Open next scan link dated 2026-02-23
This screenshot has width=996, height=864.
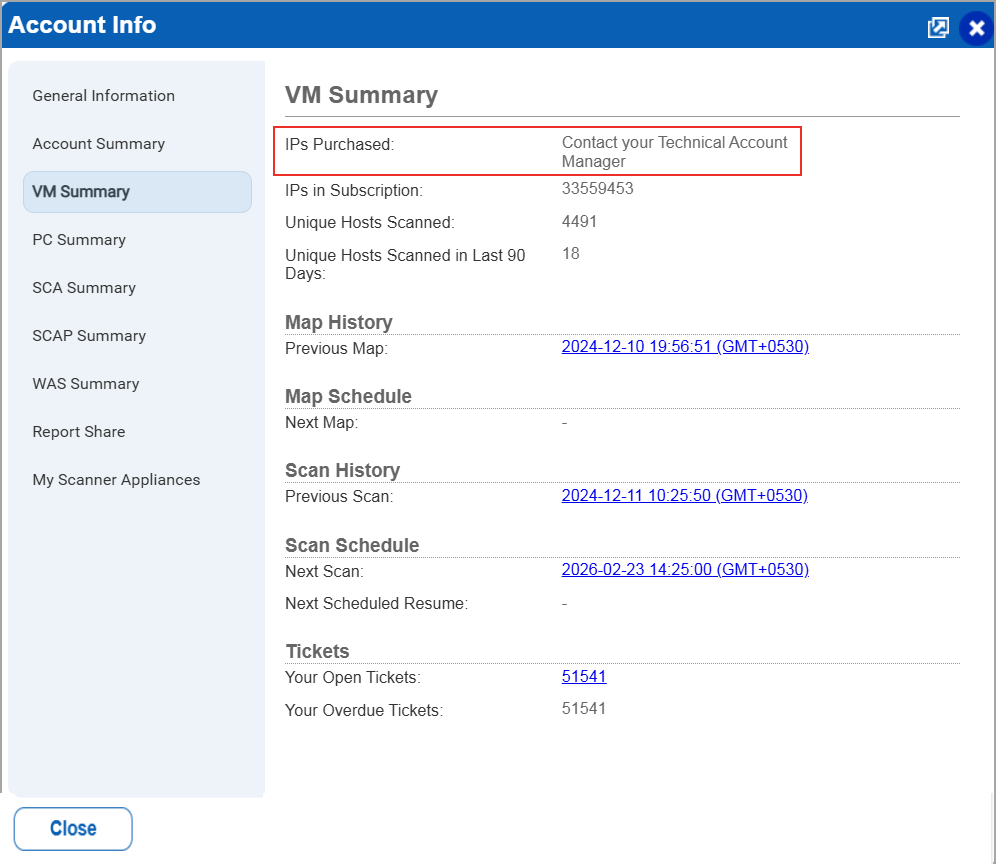685,570
